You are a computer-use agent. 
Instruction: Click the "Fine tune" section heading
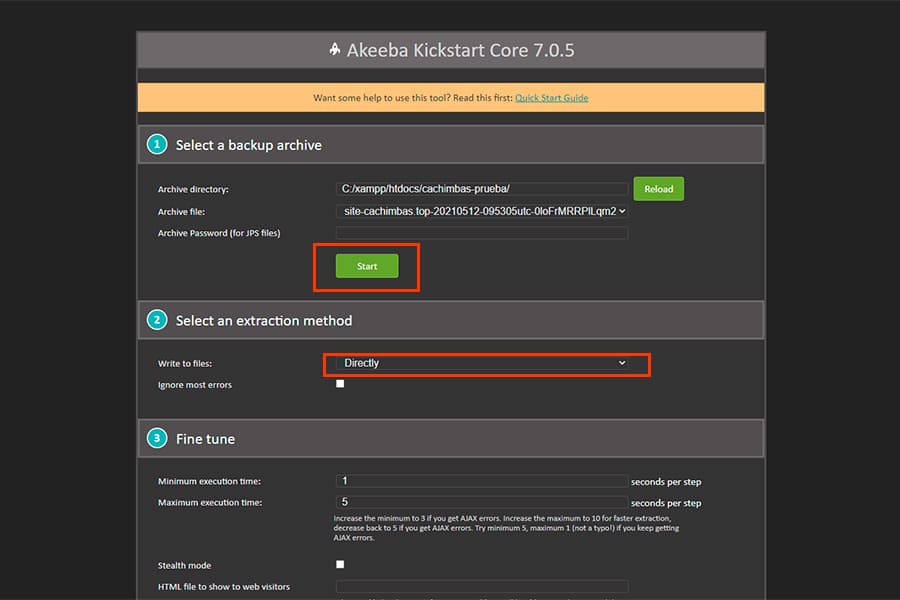[205, 439]
